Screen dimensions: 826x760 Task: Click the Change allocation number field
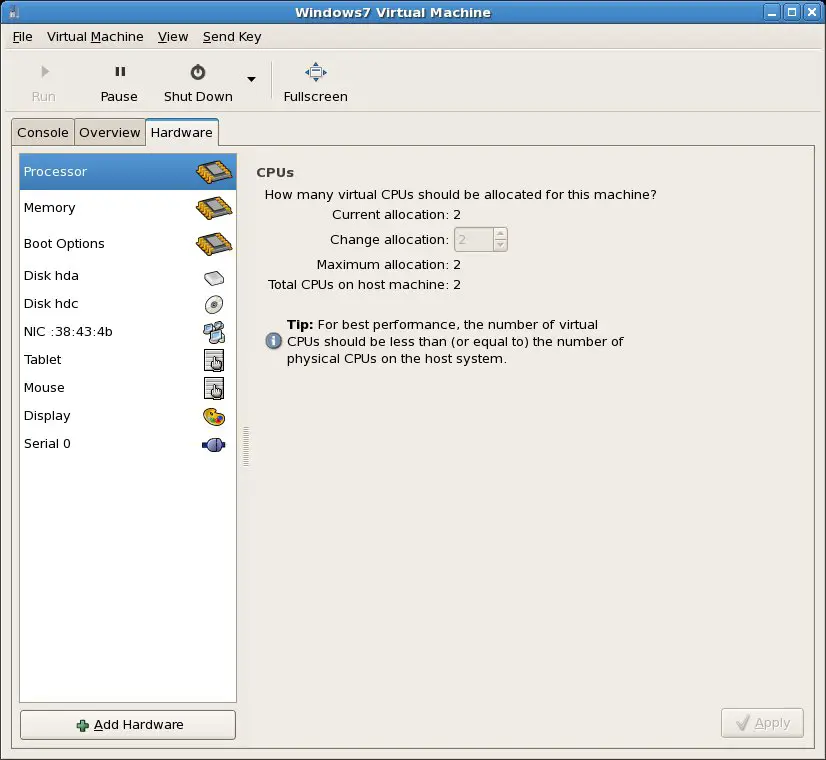click(473, 240)
